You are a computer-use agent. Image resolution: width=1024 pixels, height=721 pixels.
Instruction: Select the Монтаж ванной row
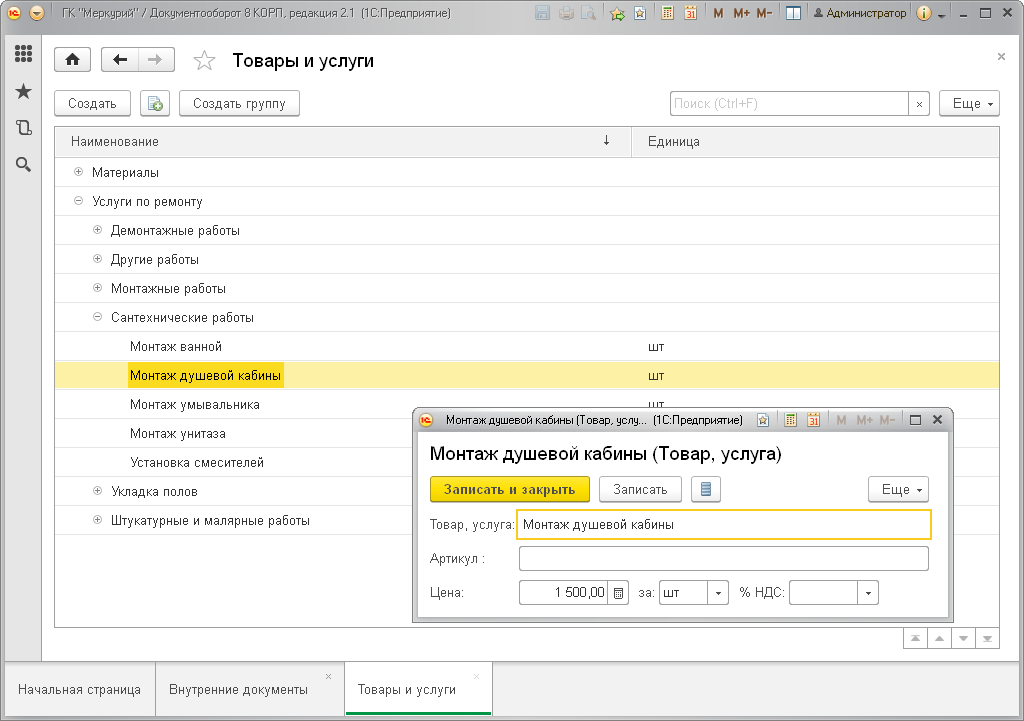pos(527,346)
